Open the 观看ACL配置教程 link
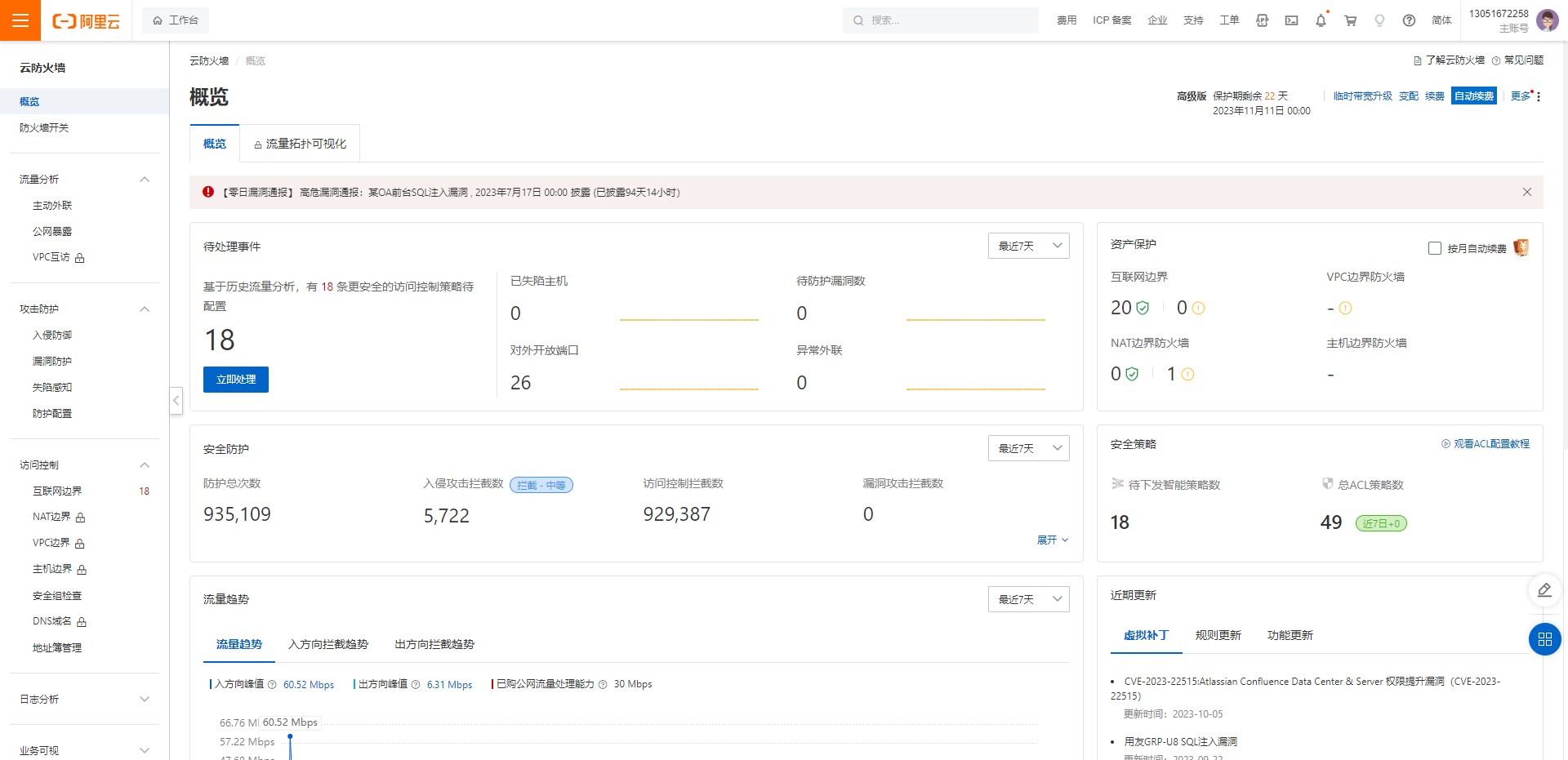Viewport: 1568px width, 760px height. (1486, 444)
